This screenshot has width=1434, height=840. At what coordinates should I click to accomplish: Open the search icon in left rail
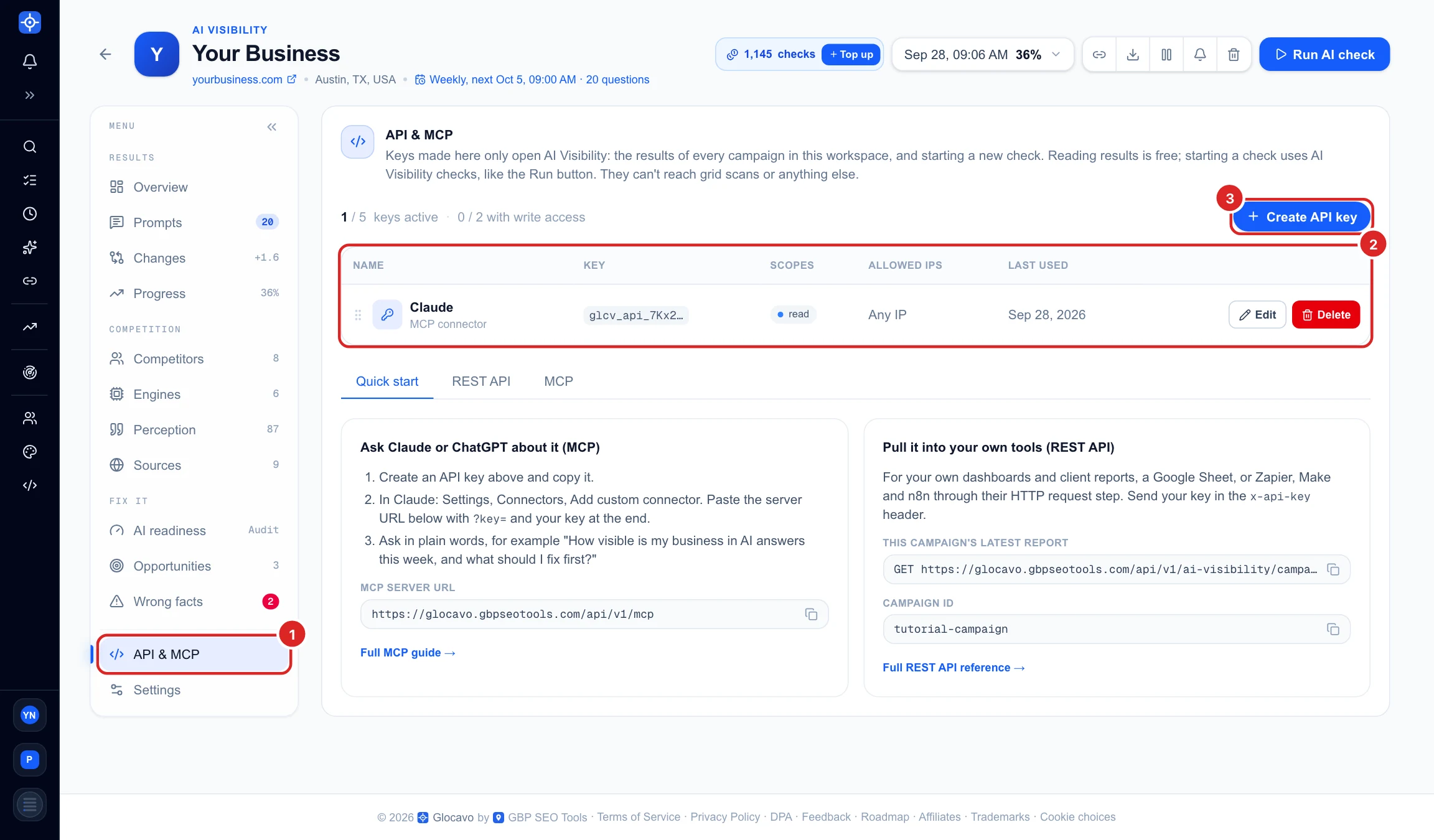click(29, 147)
